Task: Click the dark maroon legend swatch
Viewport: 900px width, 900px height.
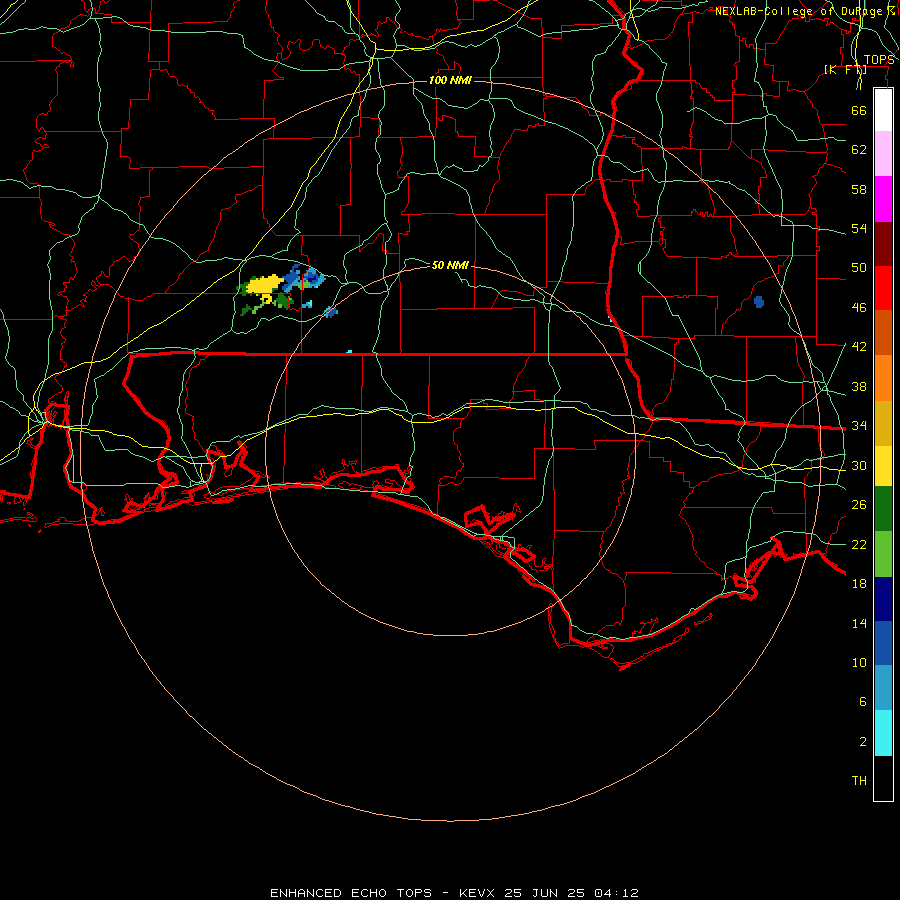Action: (883, 244)
